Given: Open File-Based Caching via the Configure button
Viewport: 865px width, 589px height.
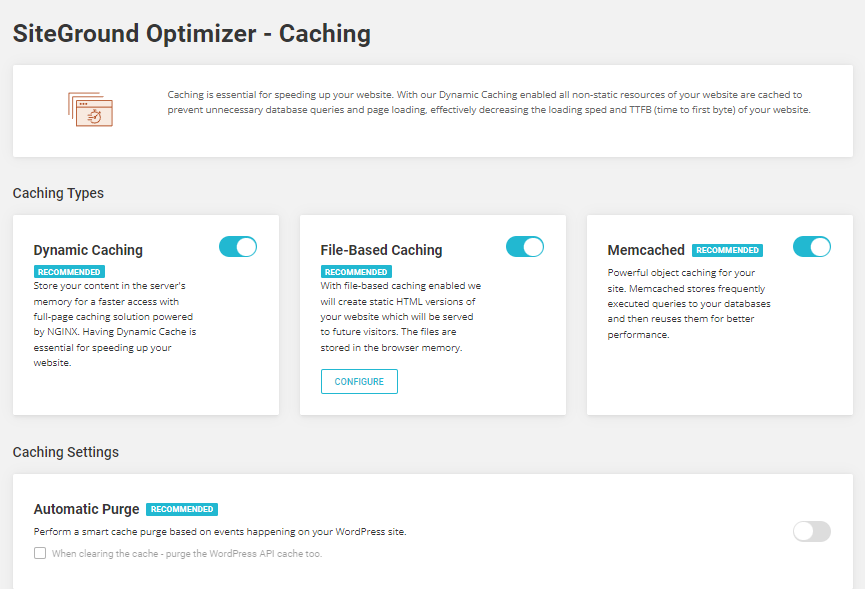Looking at the screenshot, I should click(x=359, y=382).
